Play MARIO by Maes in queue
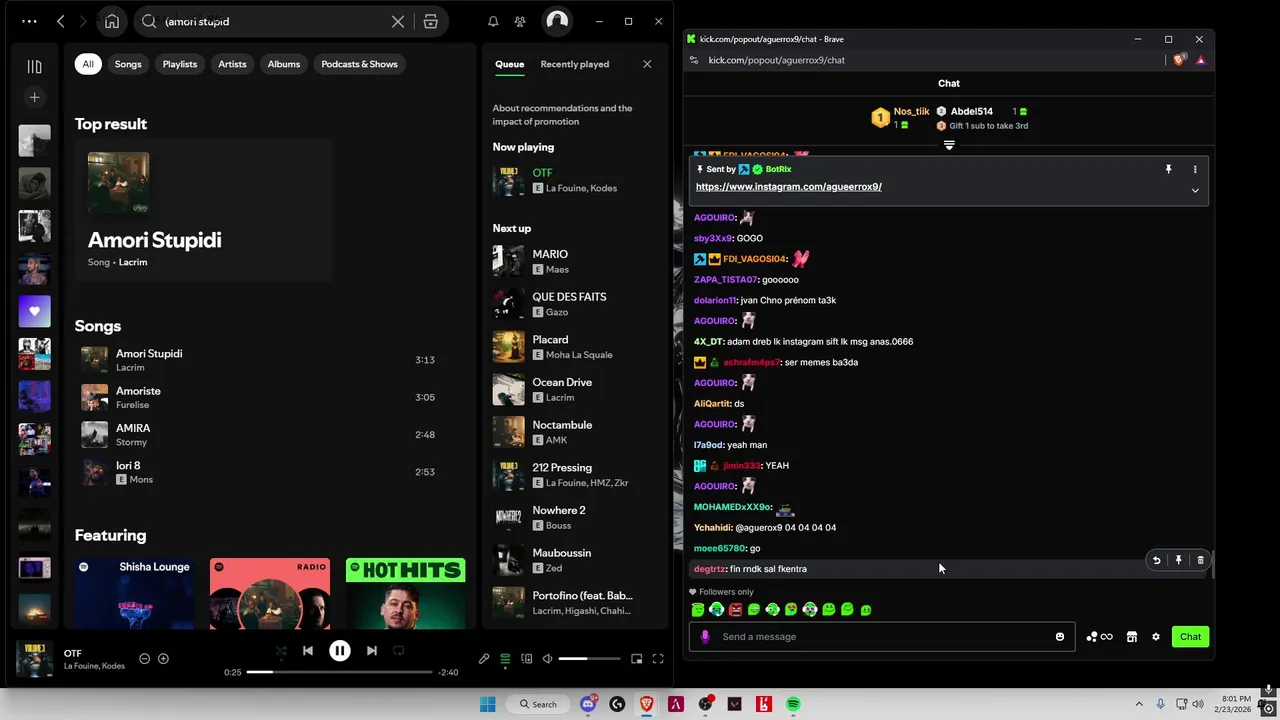Viewport: 1280px width, 720px height. pyautogui.click(x=574, y=261)
